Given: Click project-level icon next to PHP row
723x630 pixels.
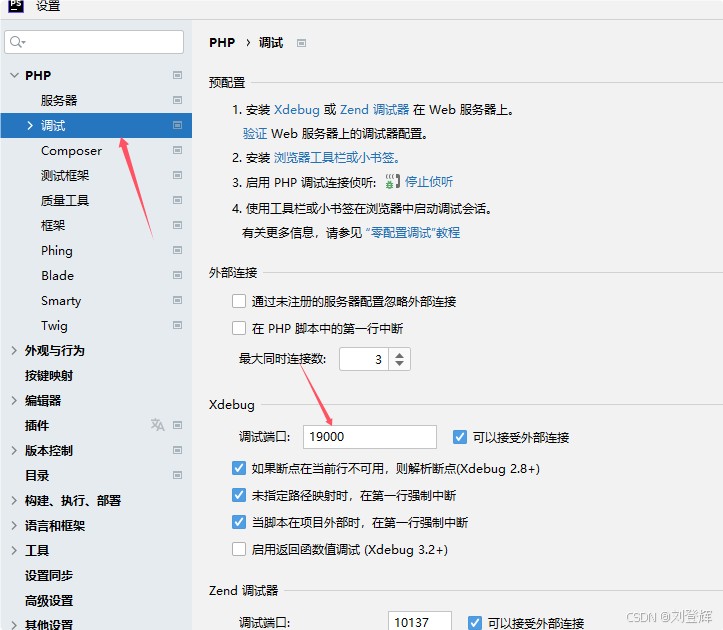Looking at the screenshot, I should [x=177, y=75].
